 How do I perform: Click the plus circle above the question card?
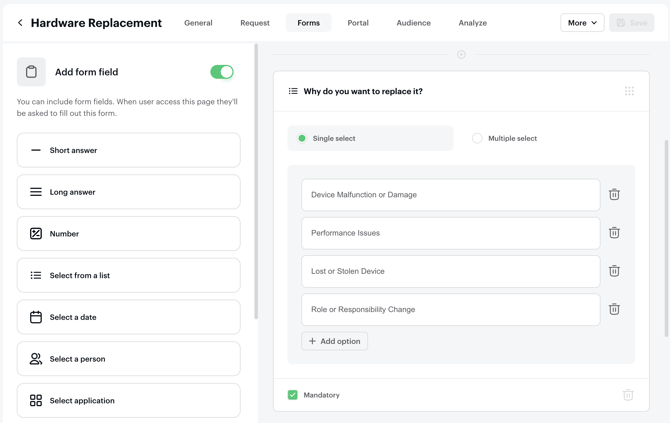[x=461, y=55]
